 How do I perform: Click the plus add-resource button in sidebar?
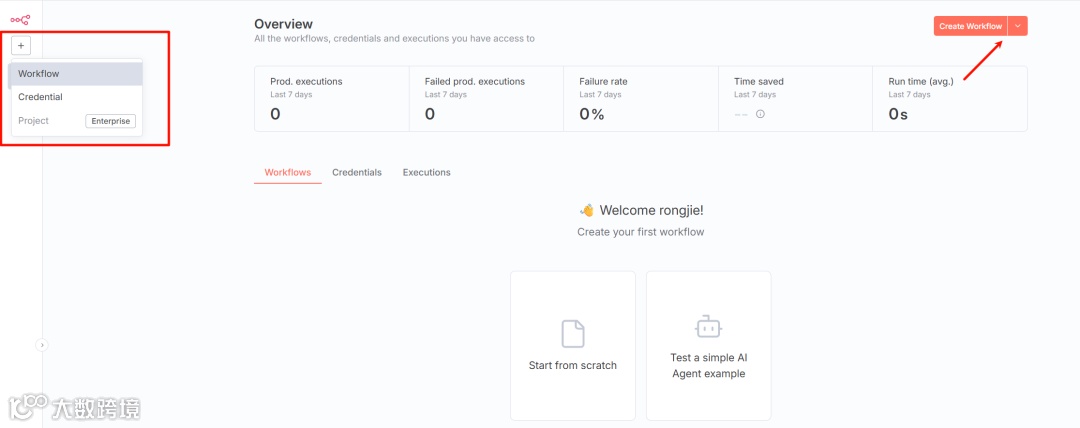(x=21, y=46)
